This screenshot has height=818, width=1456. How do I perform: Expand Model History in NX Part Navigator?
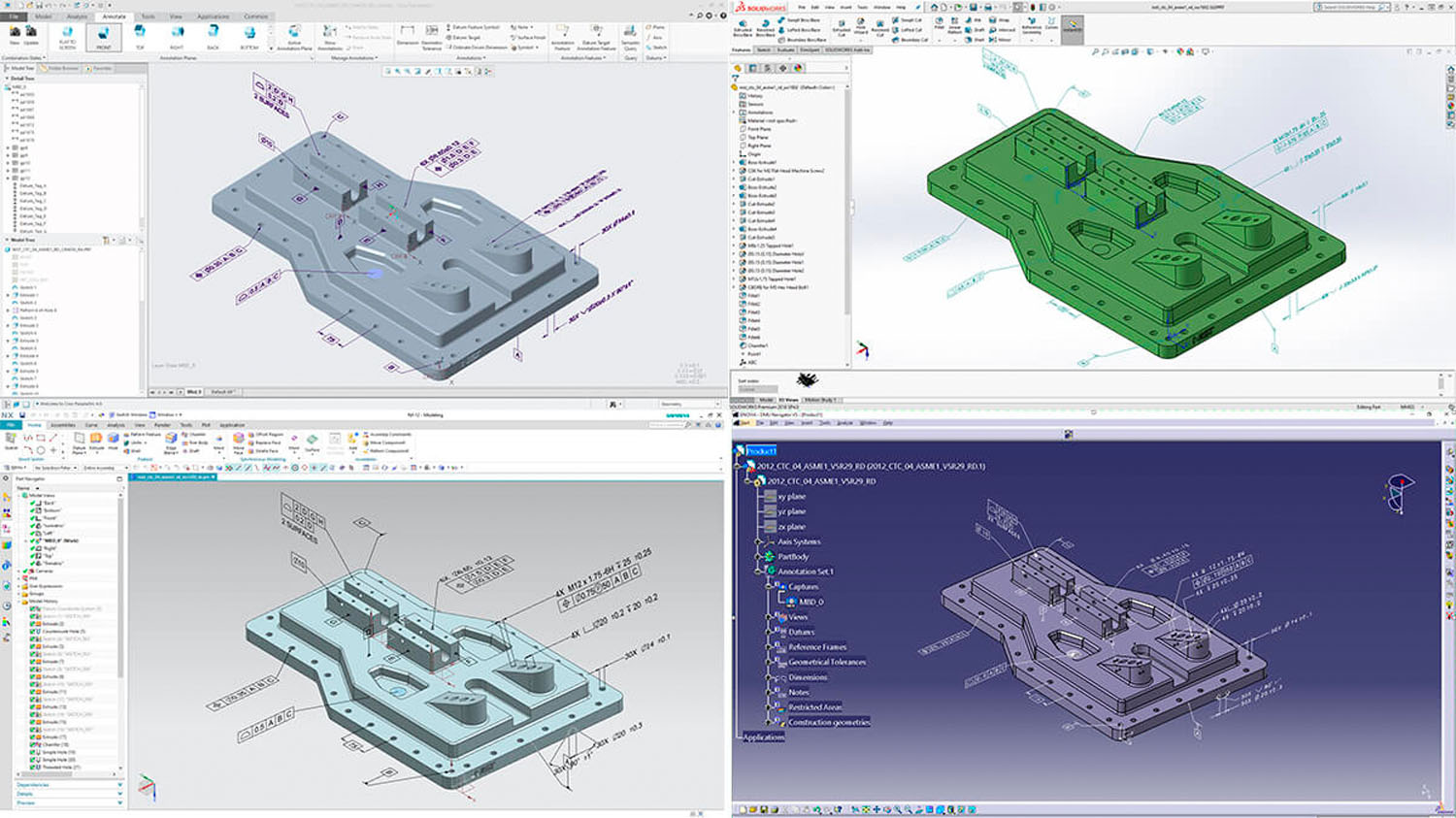pos(18,602)
